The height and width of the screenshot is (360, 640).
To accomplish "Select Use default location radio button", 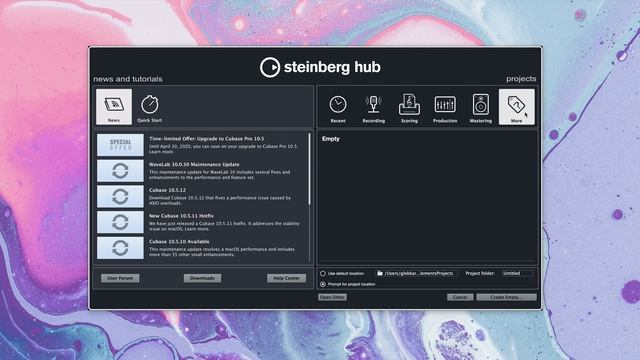I will click(323, 273).
